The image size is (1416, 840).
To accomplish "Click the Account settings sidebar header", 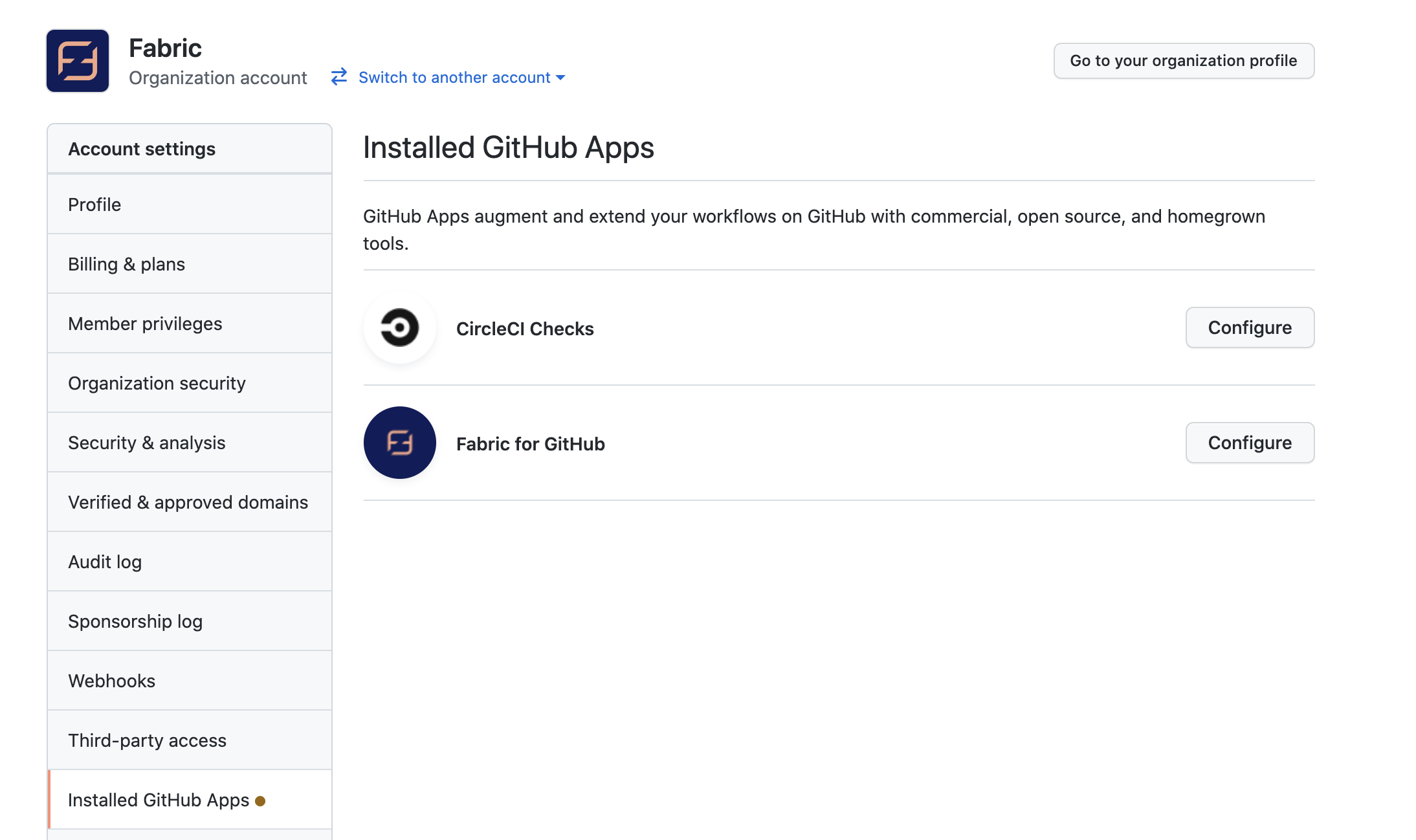I will (x=190, y=149).
